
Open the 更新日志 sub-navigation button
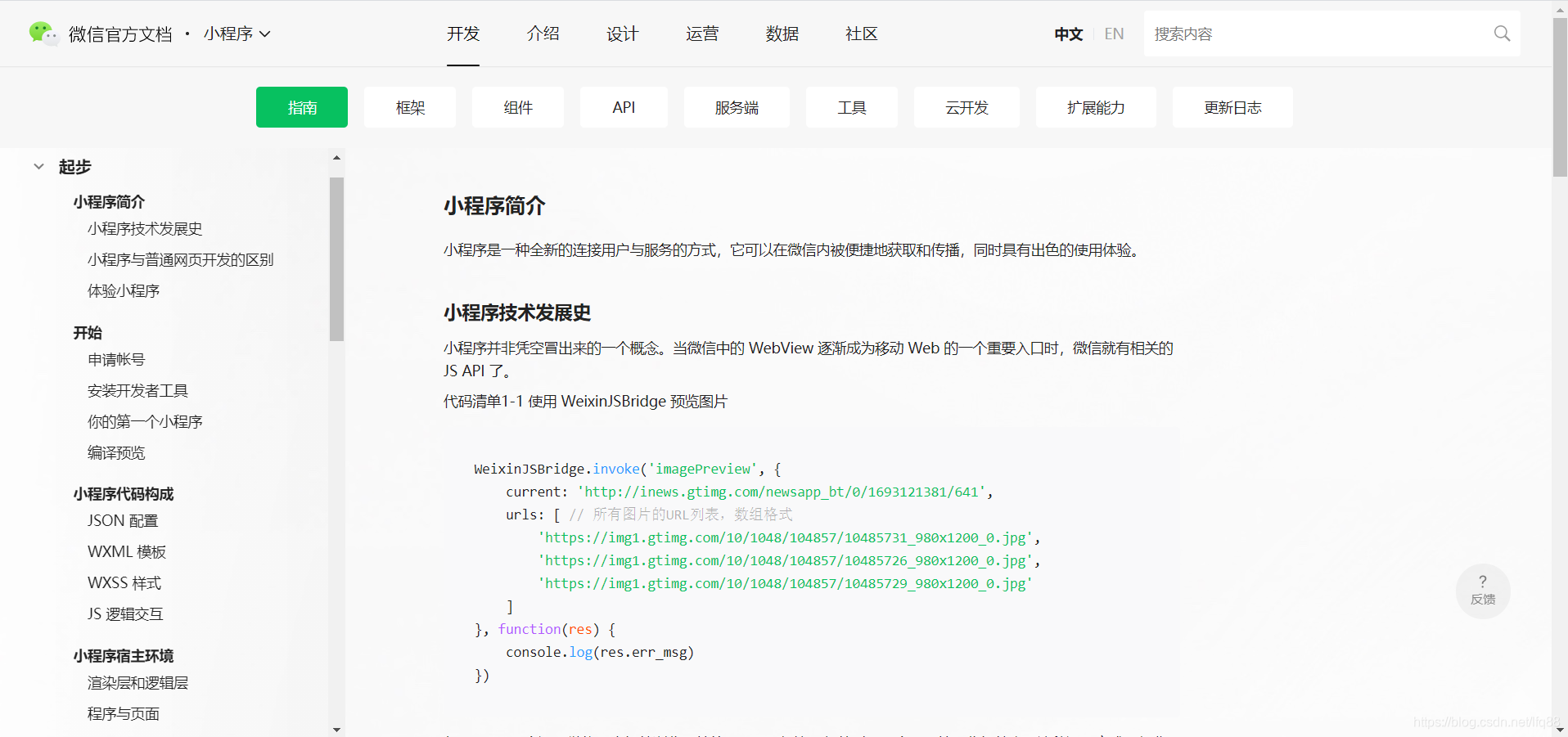1232,107
